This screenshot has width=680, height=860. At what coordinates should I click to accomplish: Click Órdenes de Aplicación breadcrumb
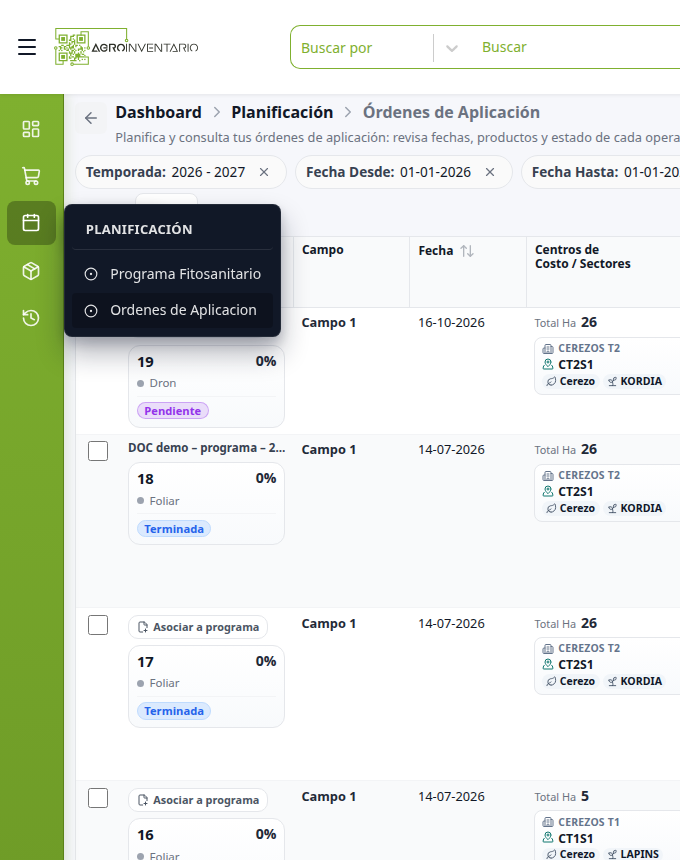[451, 112]
